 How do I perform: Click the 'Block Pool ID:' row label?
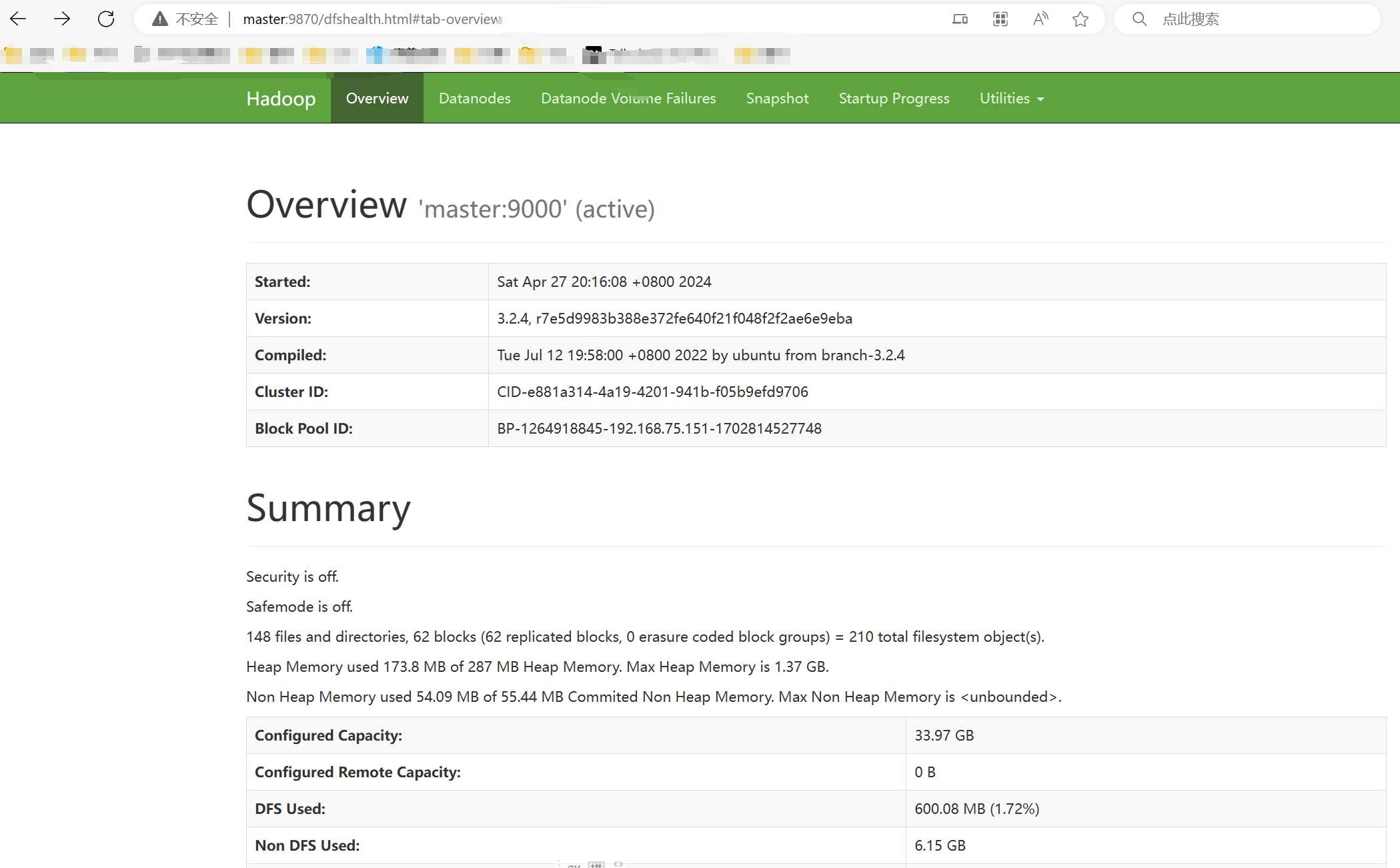(303, 428)
